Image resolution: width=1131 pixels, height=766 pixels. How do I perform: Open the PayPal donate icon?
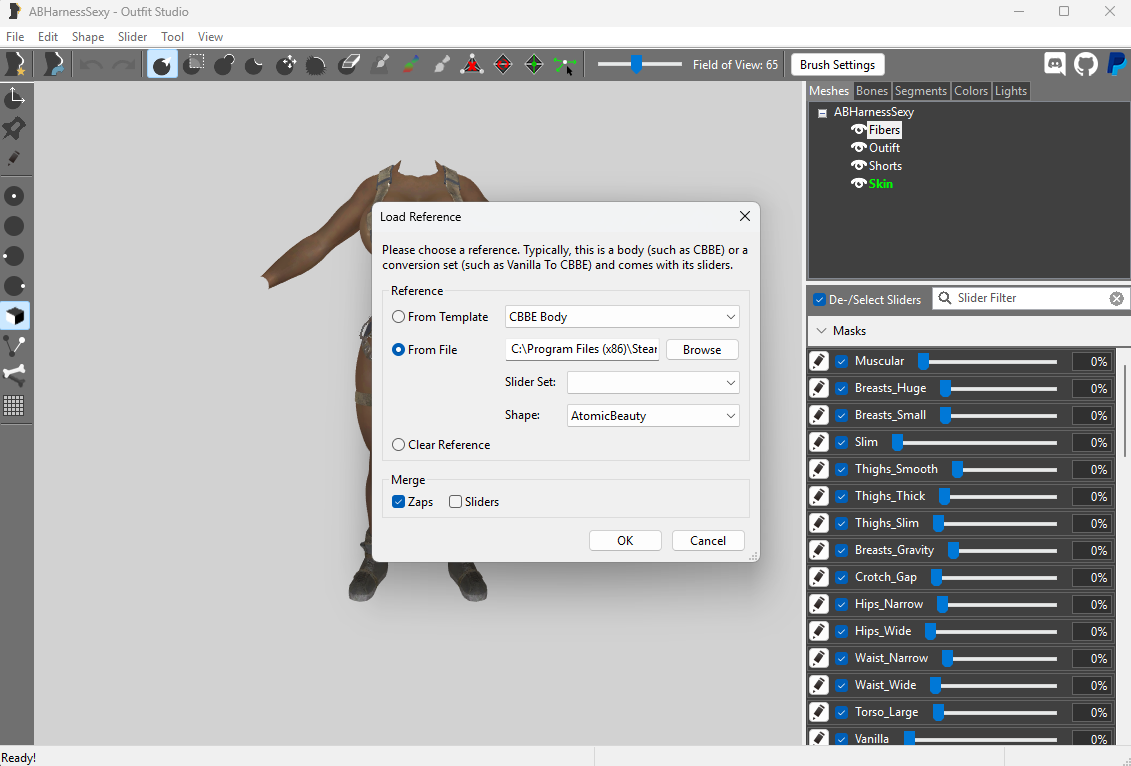click(1116, 64)
